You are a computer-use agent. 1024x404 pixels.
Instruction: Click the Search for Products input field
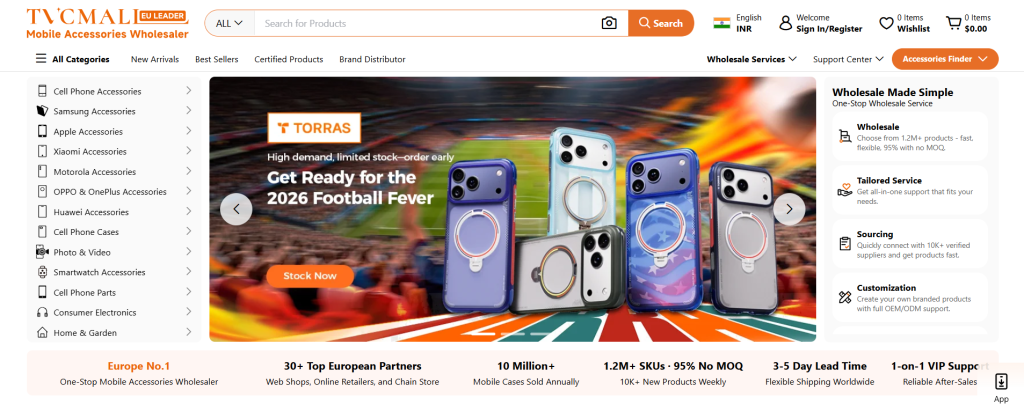pos(425,23)
